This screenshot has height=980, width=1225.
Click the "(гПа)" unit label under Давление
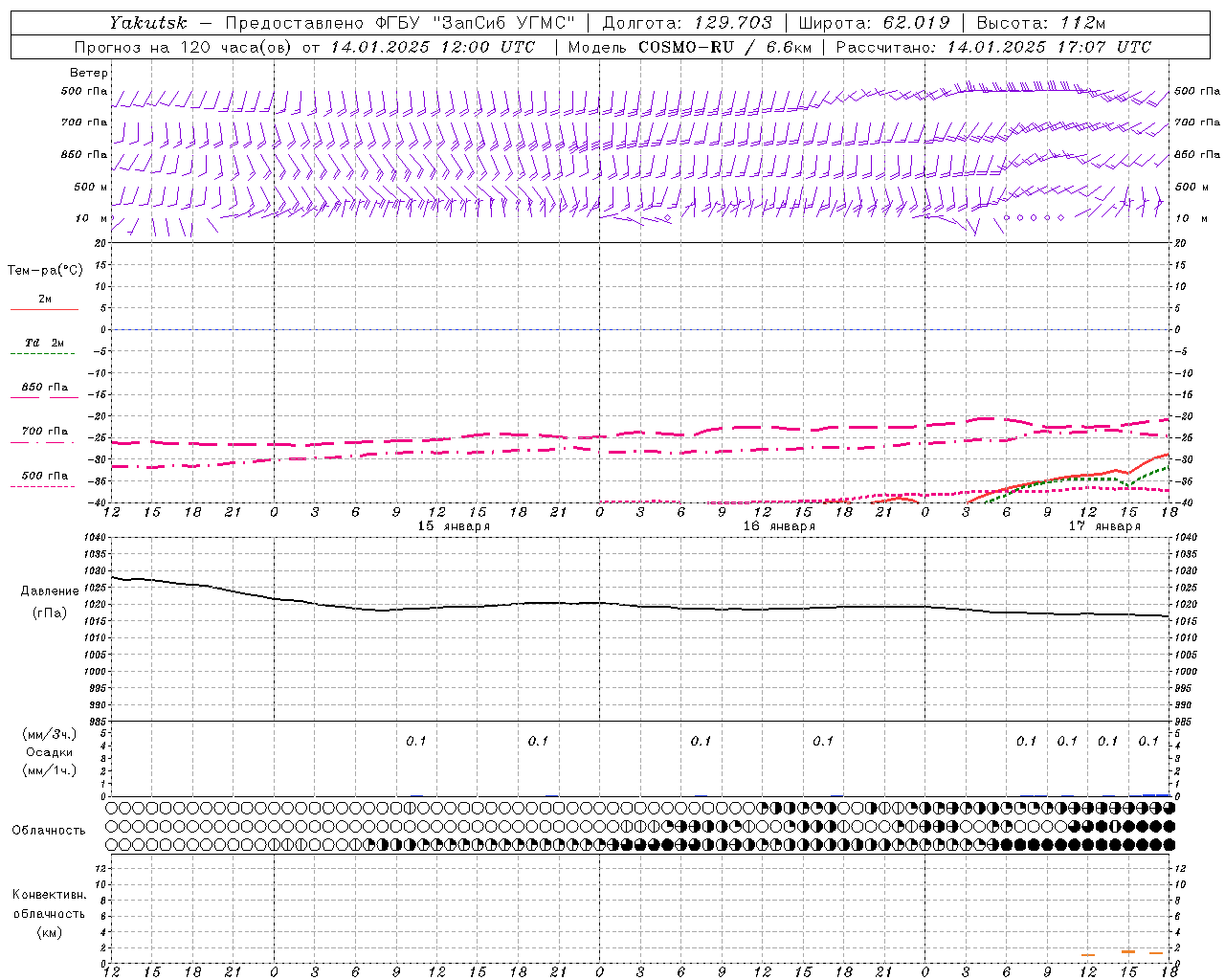[50, 612]
